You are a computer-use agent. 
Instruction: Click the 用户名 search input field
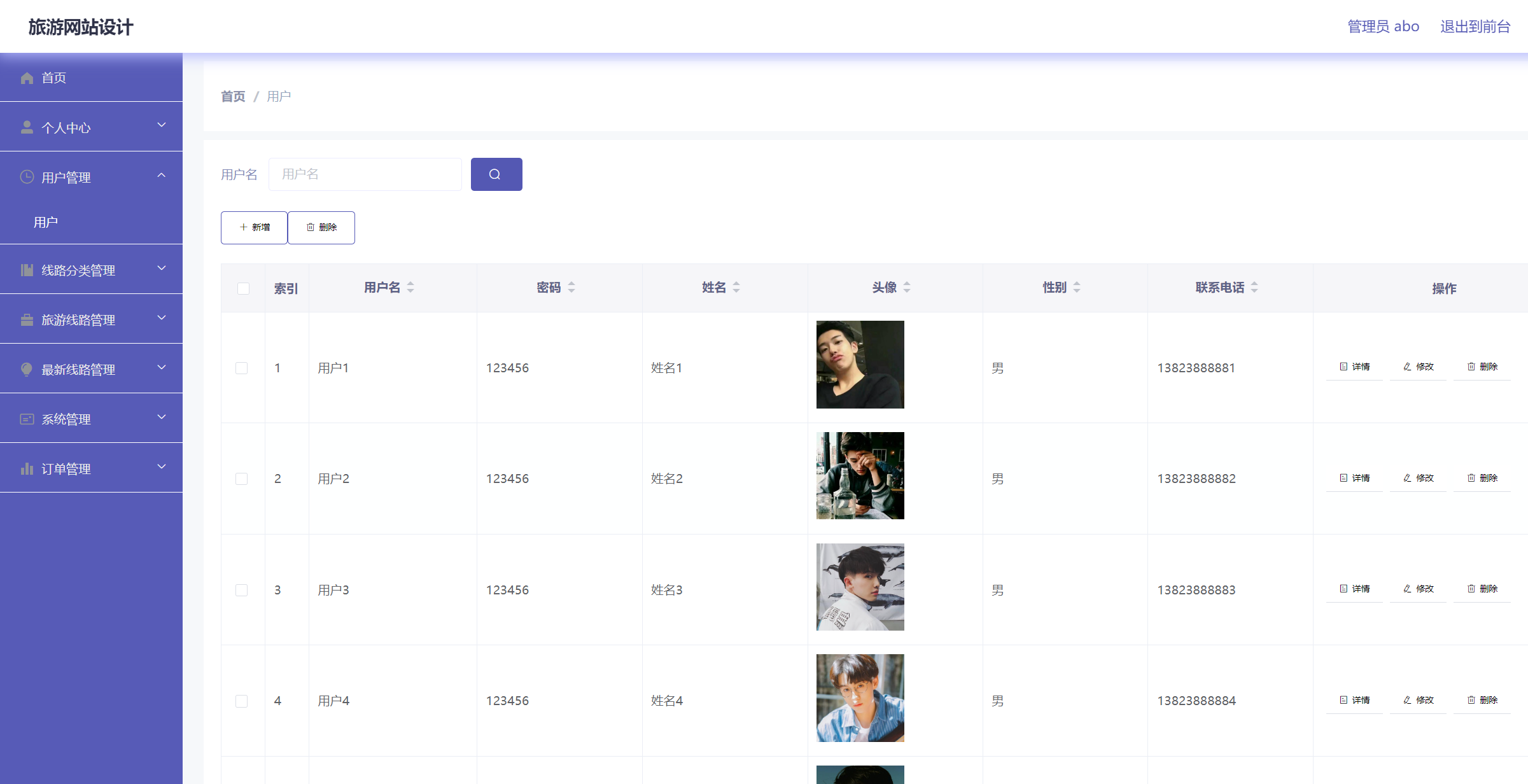coord(365,174)
